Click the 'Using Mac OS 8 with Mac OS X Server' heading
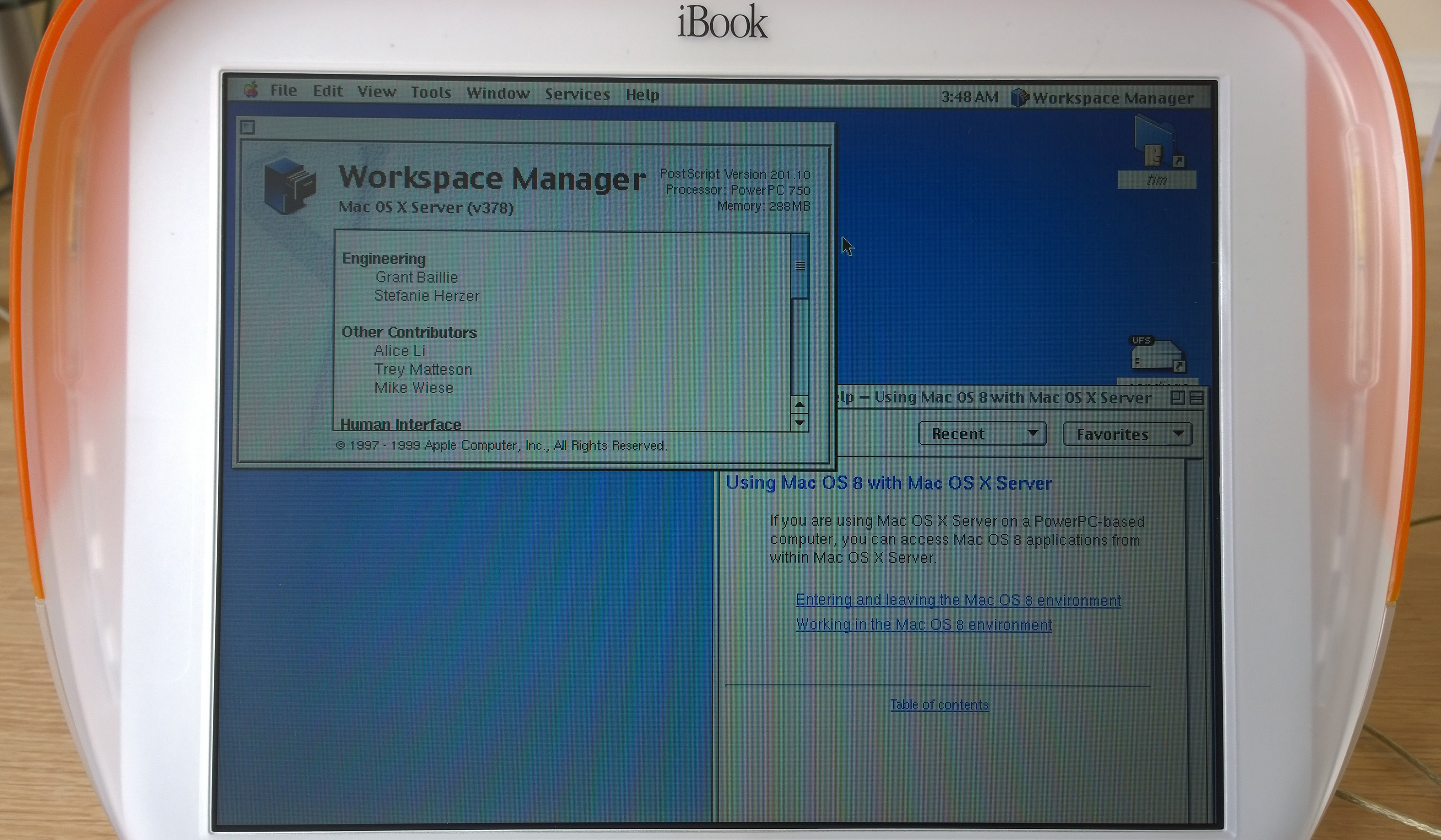 coord(889,483)
